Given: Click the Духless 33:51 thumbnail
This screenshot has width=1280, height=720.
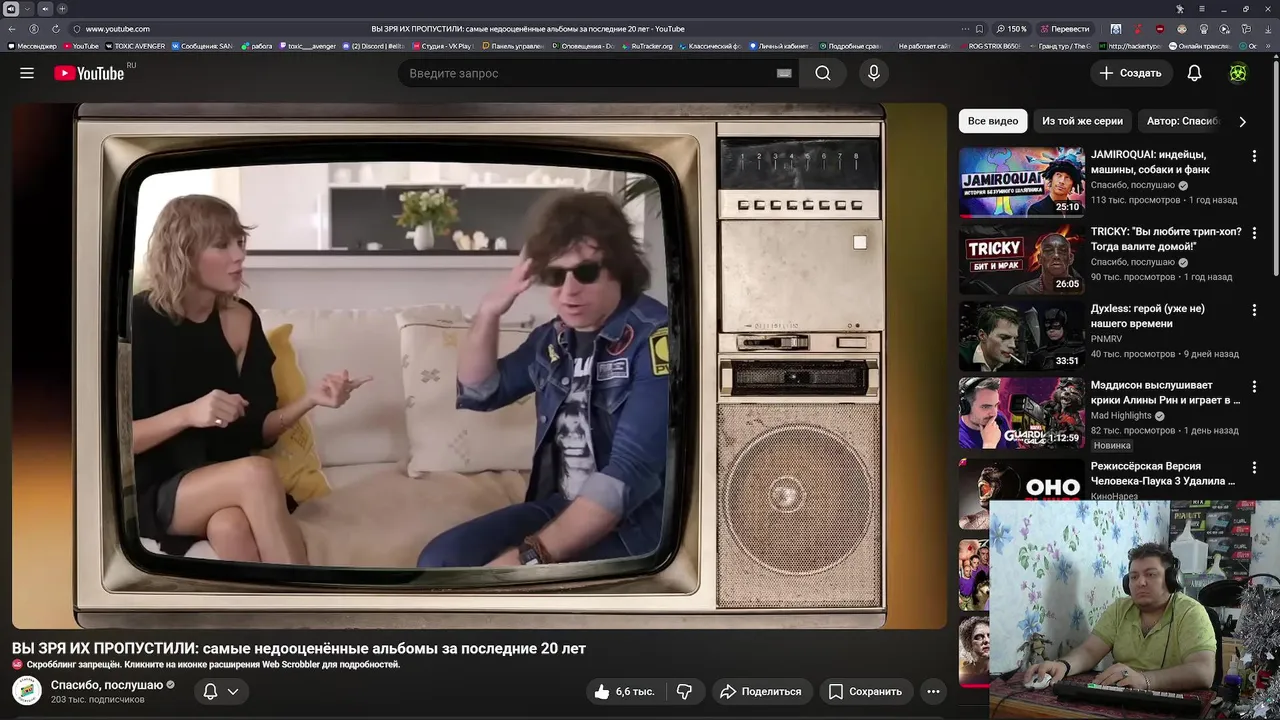Looking at the screenshot, I should coord(1021,336).
